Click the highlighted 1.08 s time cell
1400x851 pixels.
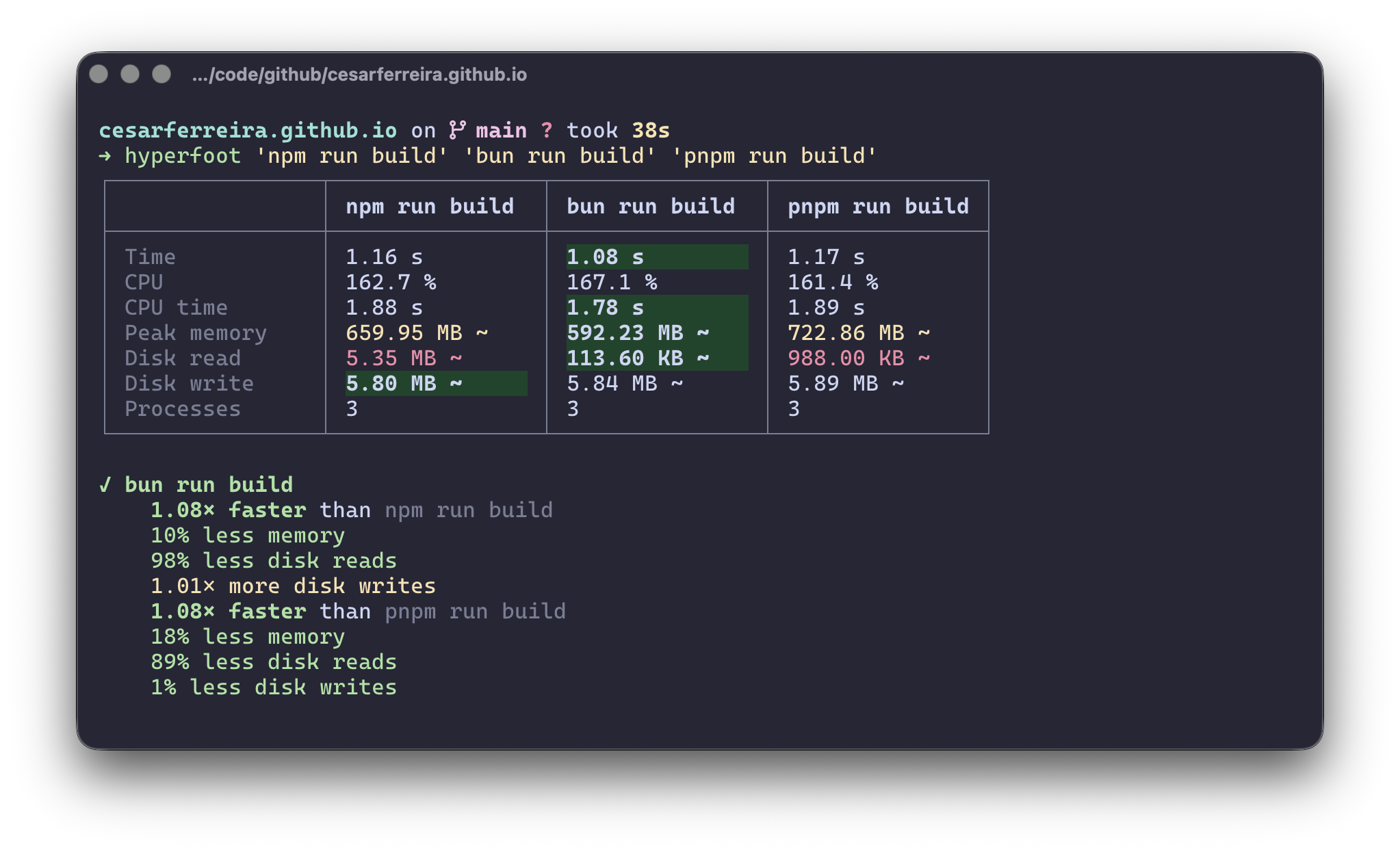(657, 257)
